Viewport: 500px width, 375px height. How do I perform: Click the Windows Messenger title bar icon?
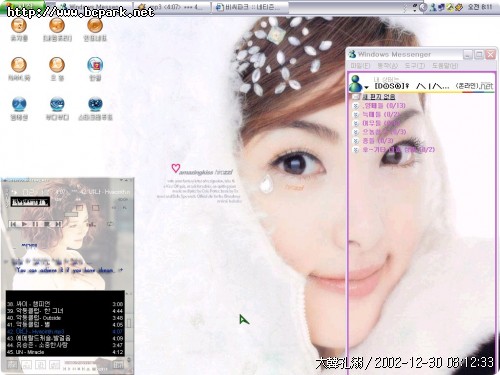point(352,54)
